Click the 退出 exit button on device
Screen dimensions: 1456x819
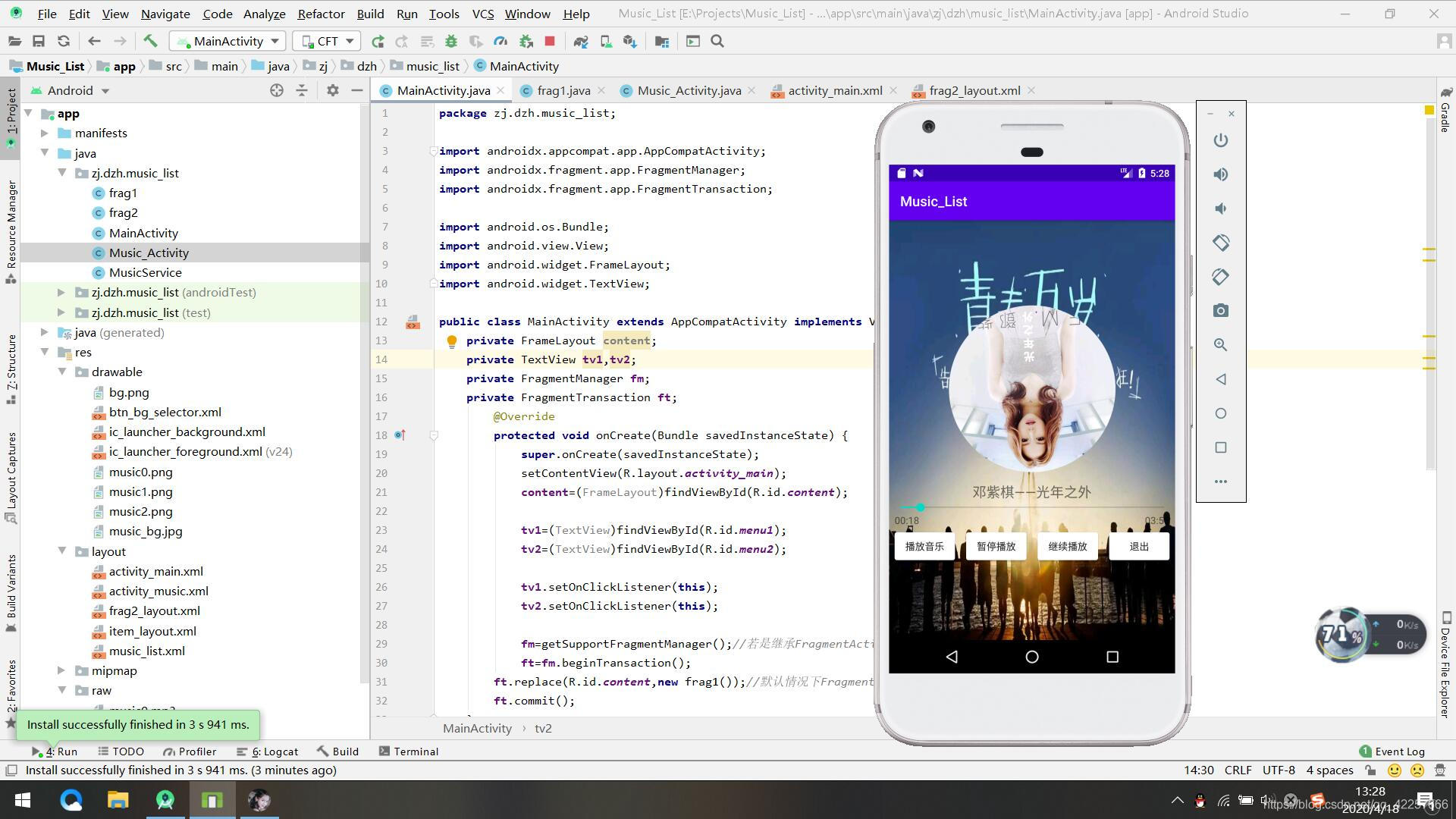click(1139, 546)
